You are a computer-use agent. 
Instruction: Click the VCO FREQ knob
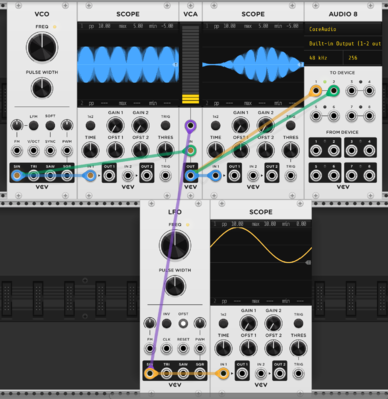point(42,48)
